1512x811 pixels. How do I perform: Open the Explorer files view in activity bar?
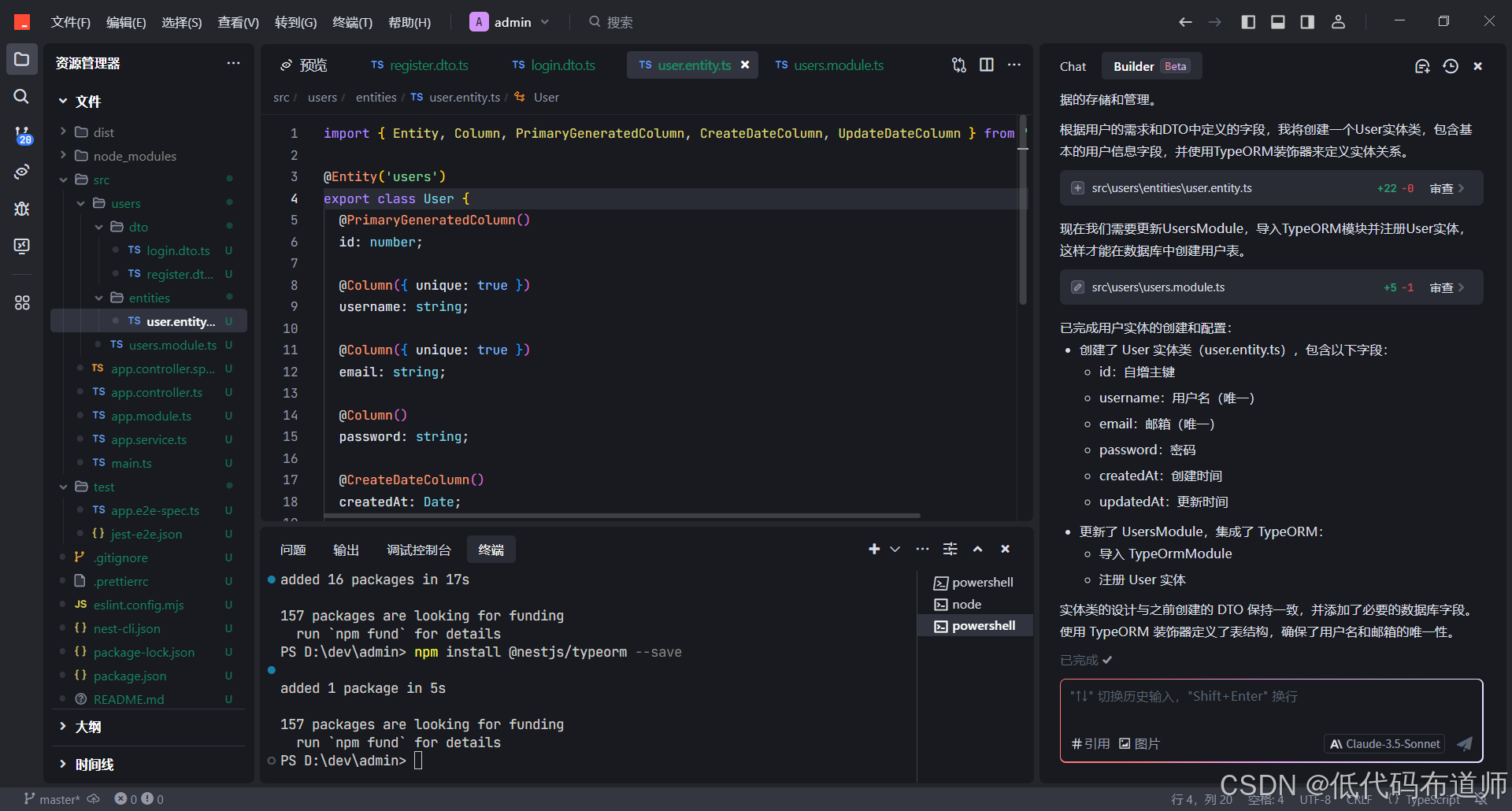[21, 60]
